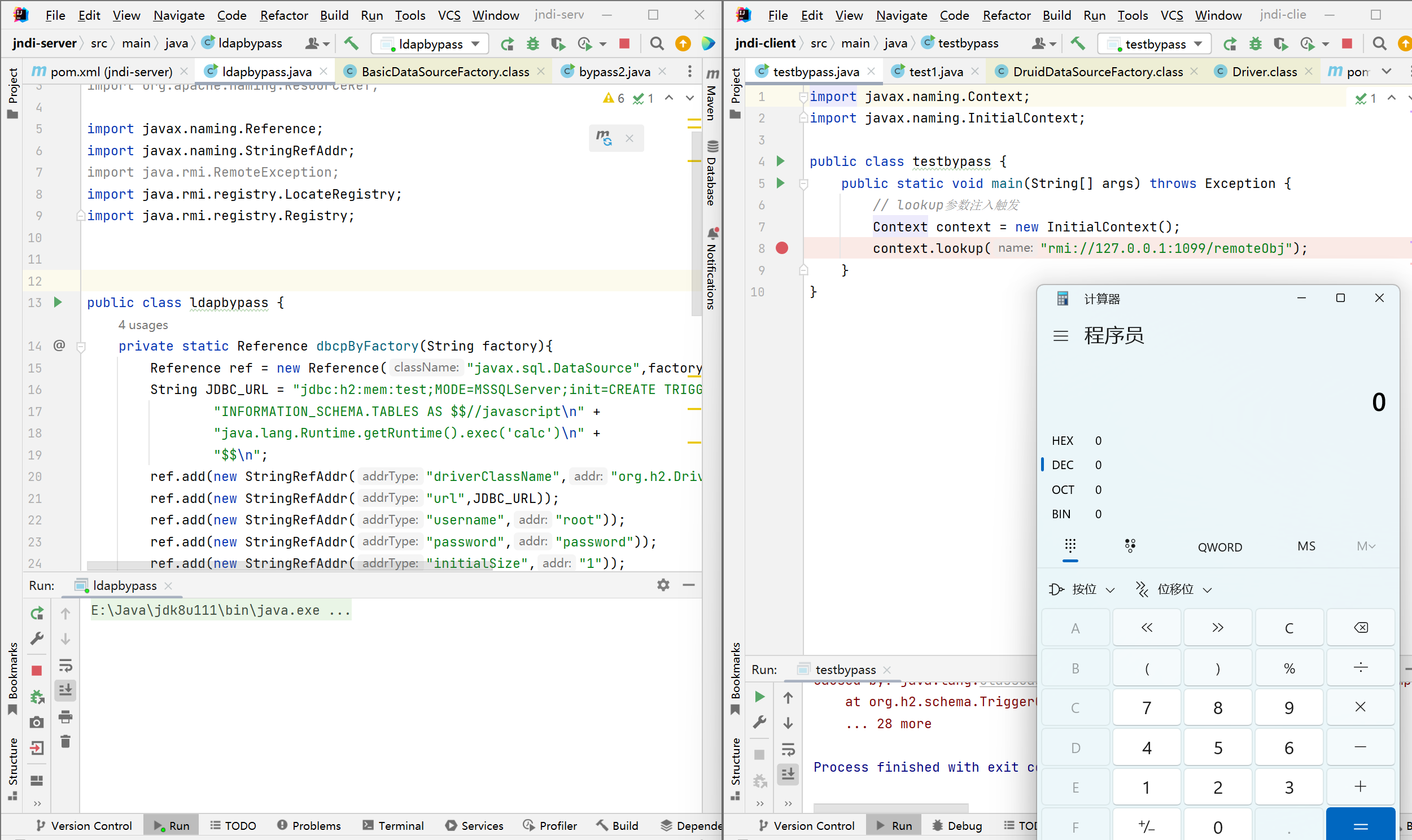Start debugging ldapbypass via the bug icon
The height and width of the screenshot is (840, 1412).
tap(532, 43)
